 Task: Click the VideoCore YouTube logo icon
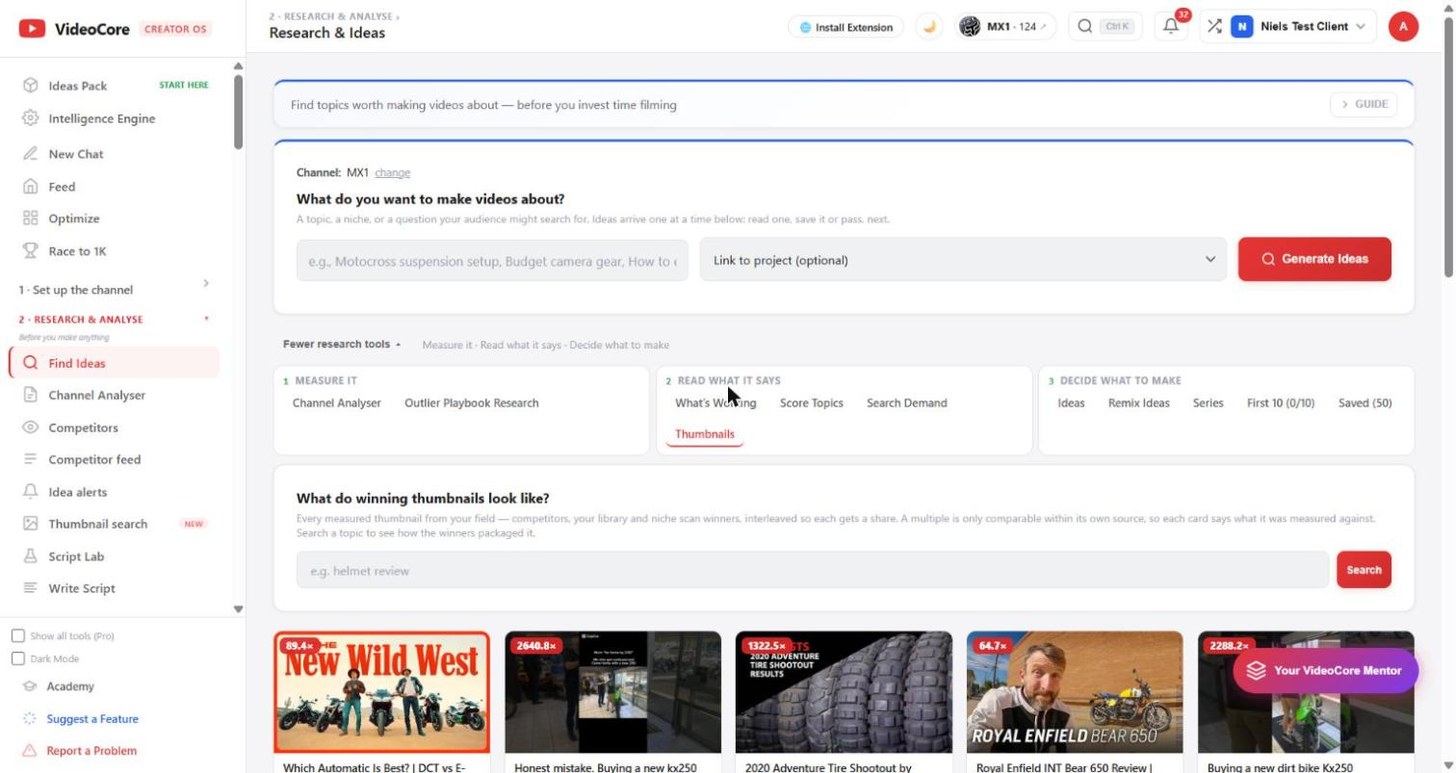coord(32,29)
